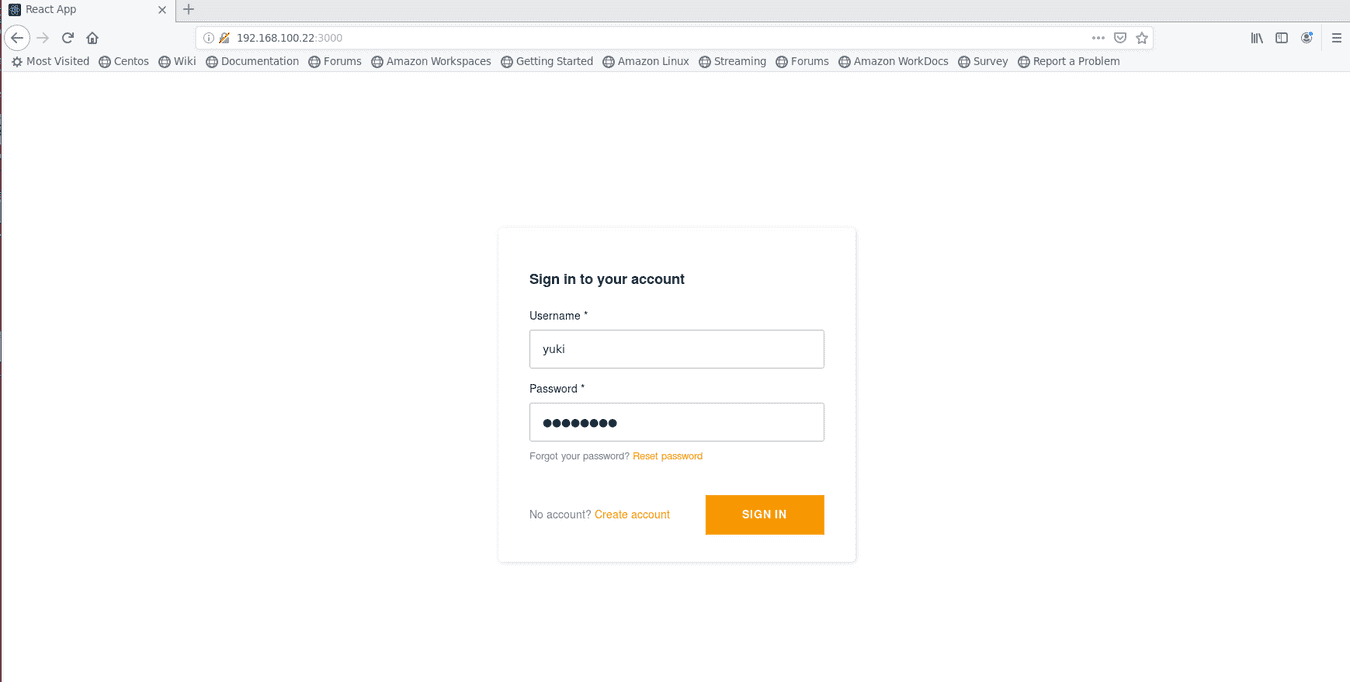Image resolution: width=1350 pixels, height=682 pixels.
Task: Open the Firefox account icon
Action: click(x=1306, y=38)
